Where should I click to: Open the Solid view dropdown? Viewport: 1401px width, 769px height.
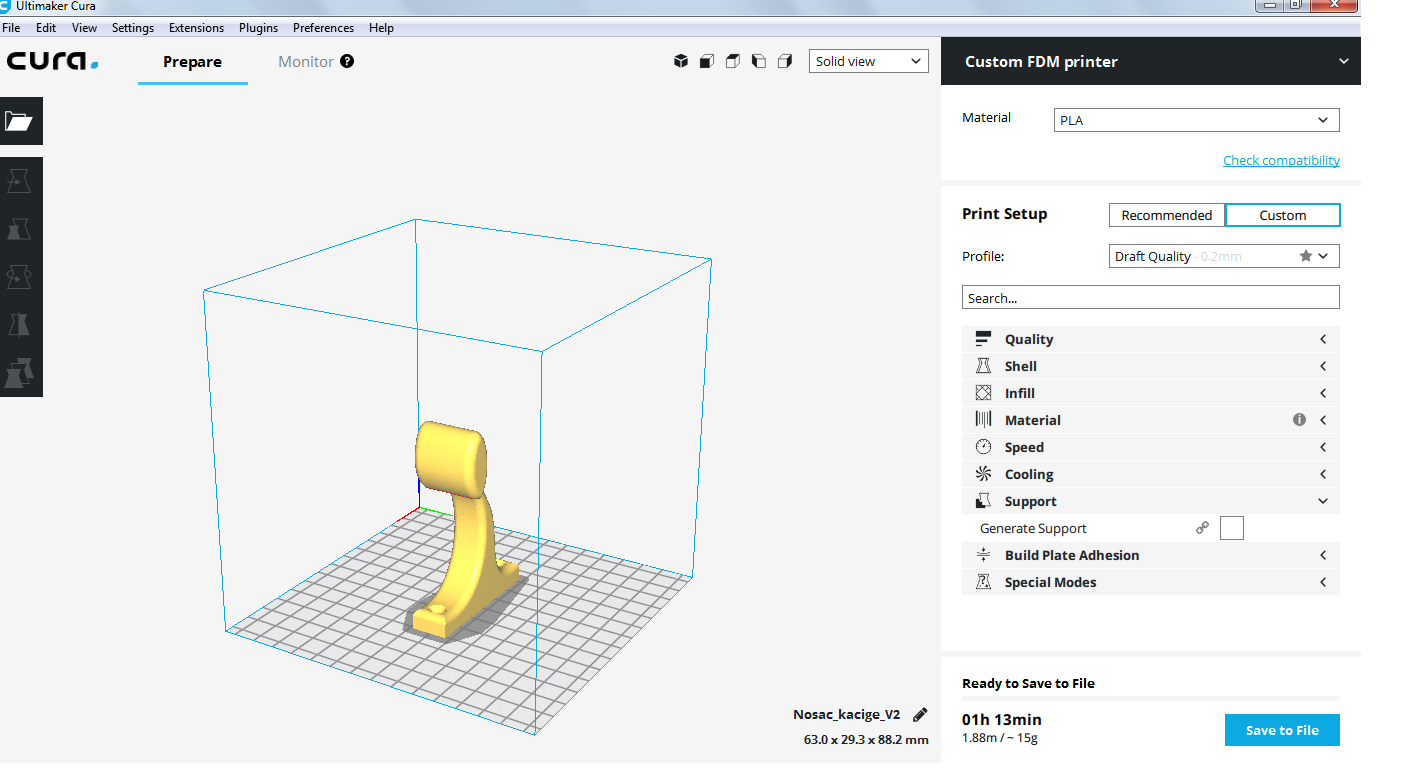(x=868, y=61)
